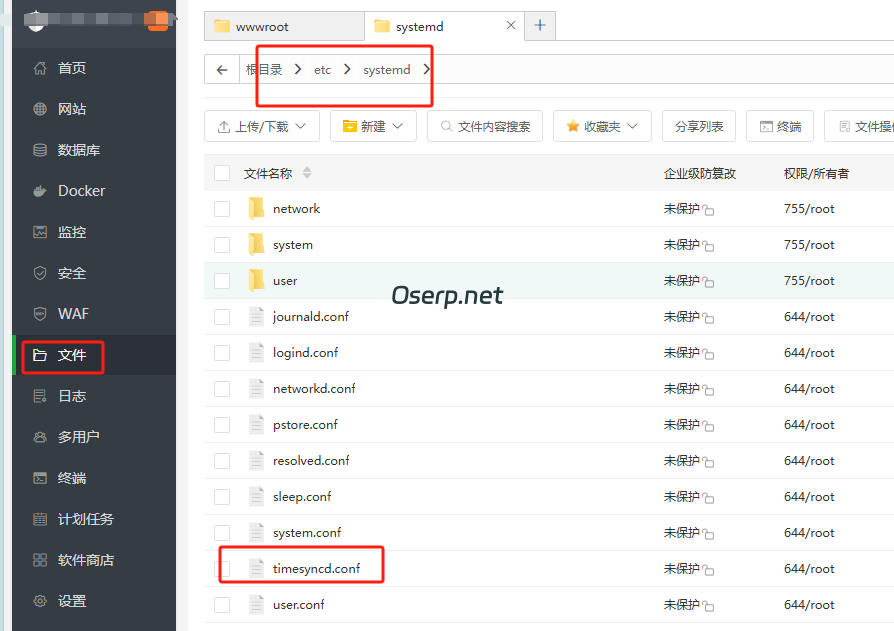This screenshot has width=894, height=631.
Task: Select the checkbox next to network folder
Action: click(x=221, y=208)
